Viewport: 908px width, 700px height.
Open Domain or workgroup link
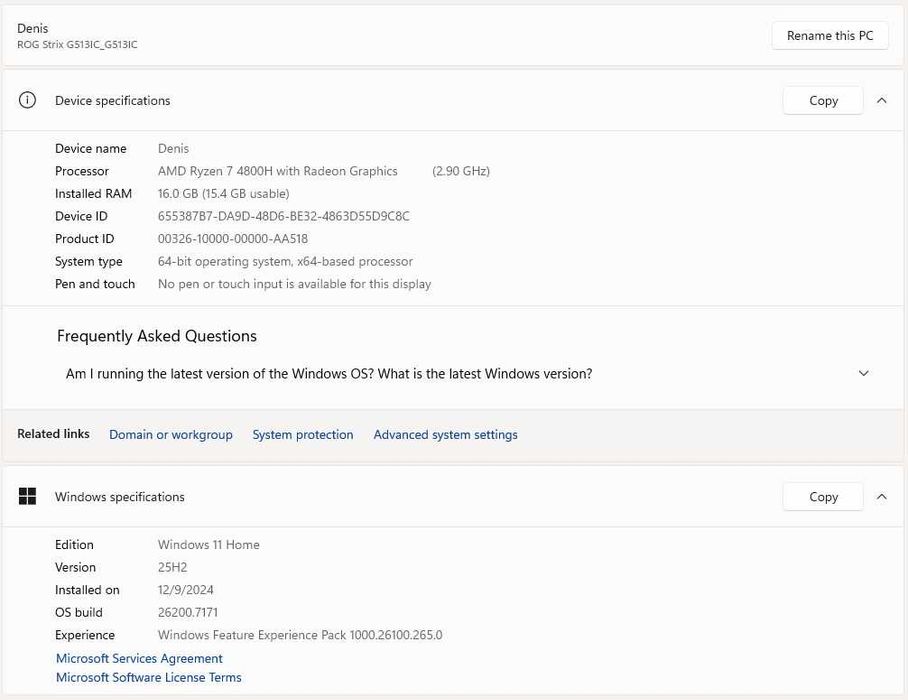pyautogui.click(x=171, y=435)
